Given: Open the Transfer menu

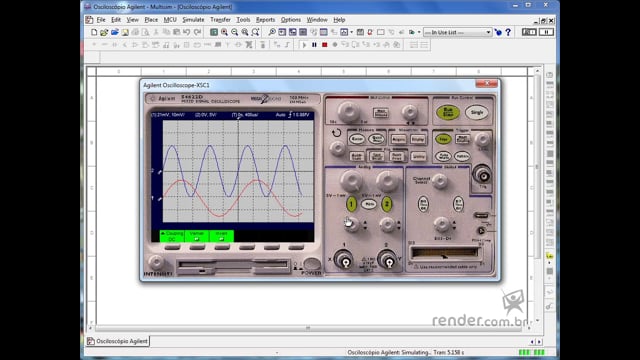Looking at the screenshot, I should click(220, 20).
